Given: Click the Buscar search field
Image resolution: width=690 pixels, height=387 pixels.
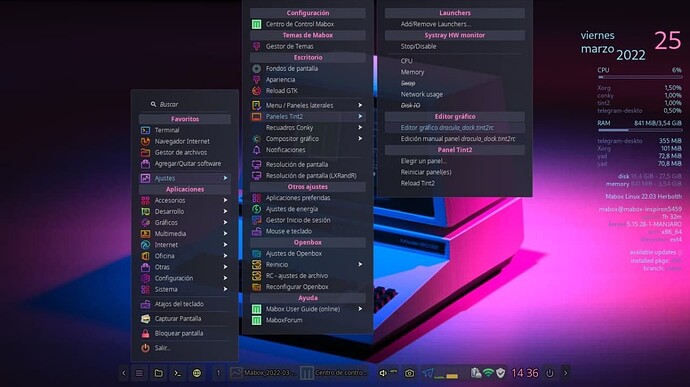Looking at the screenshot, I should [x=185, y=104].
